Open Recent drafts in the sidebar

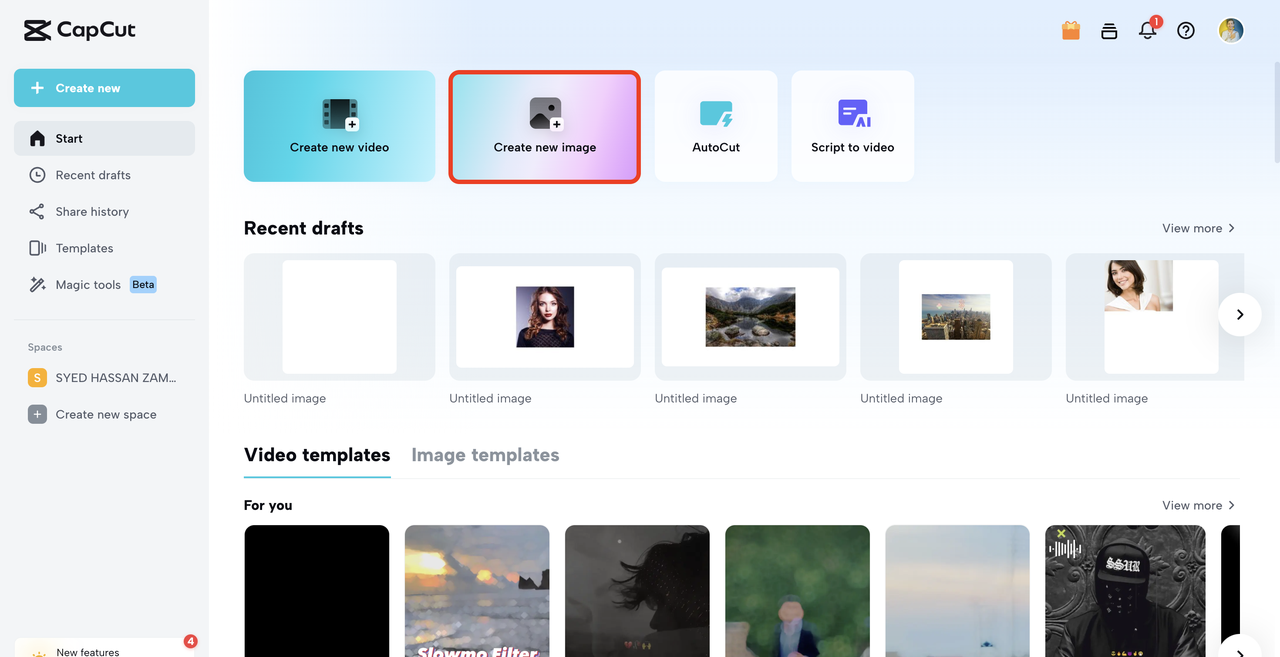(x=104, y=175)
